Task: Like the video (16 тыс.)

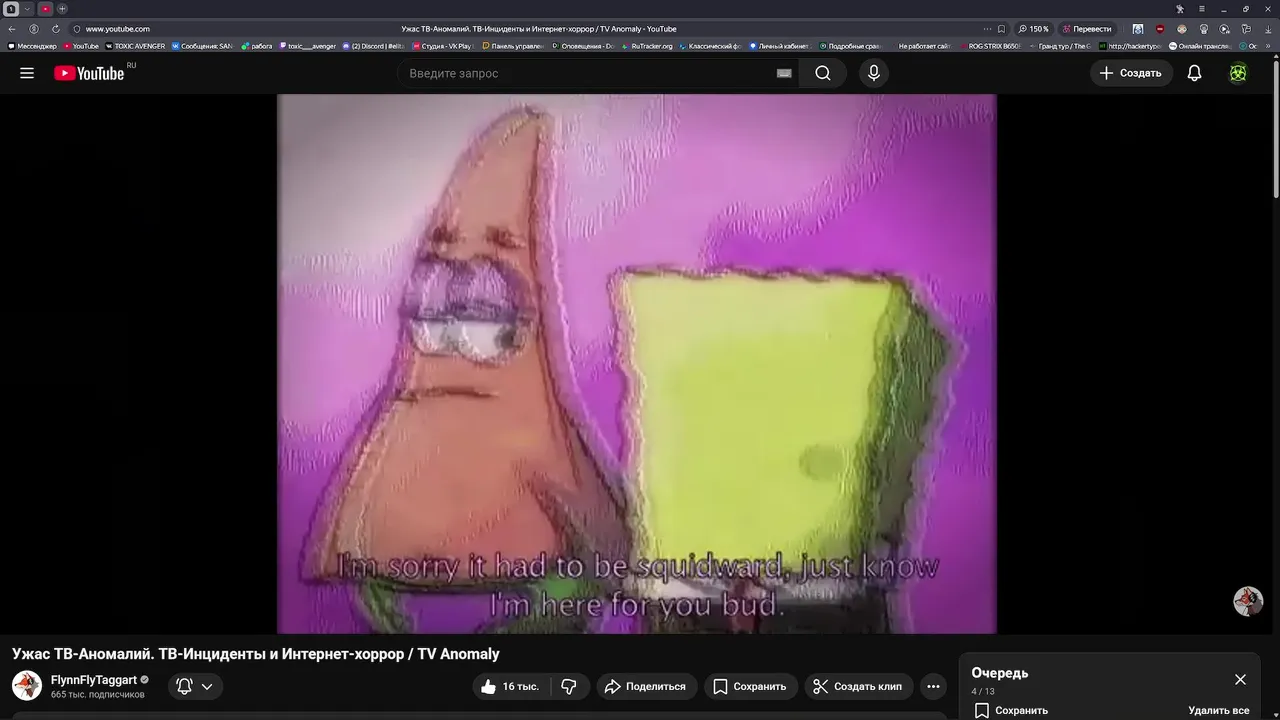Action: pyautogui.click(x=510, y=686)
